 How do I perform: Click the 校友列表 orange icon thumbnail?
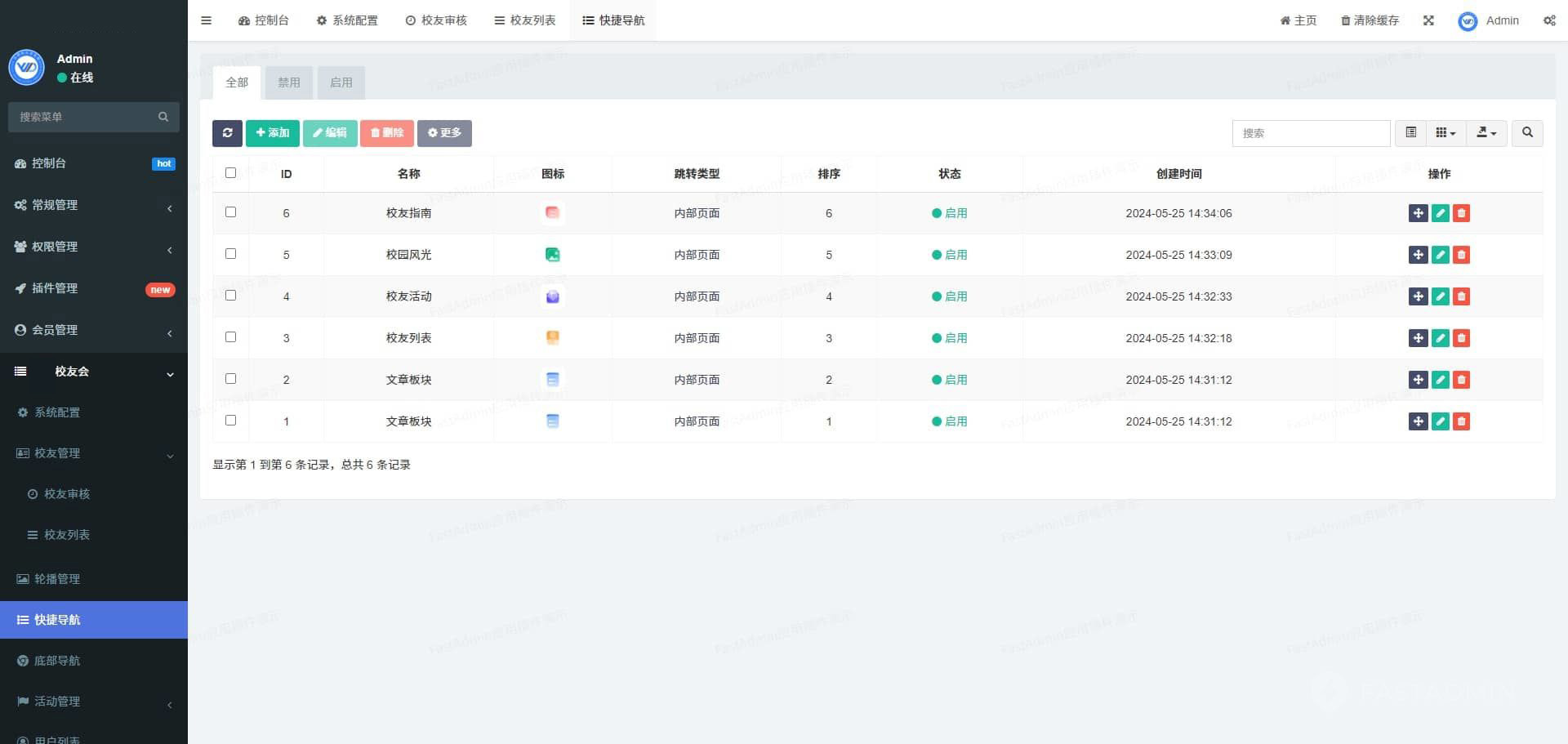click(553, 338)
